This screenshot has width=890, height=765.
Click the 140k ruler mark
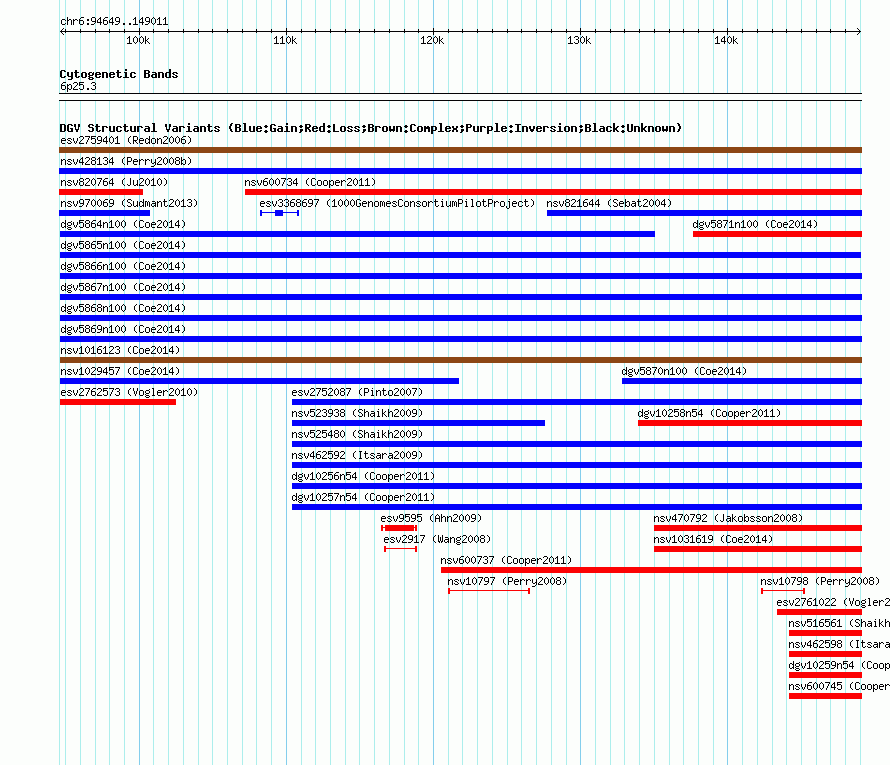tap(726, 40)
